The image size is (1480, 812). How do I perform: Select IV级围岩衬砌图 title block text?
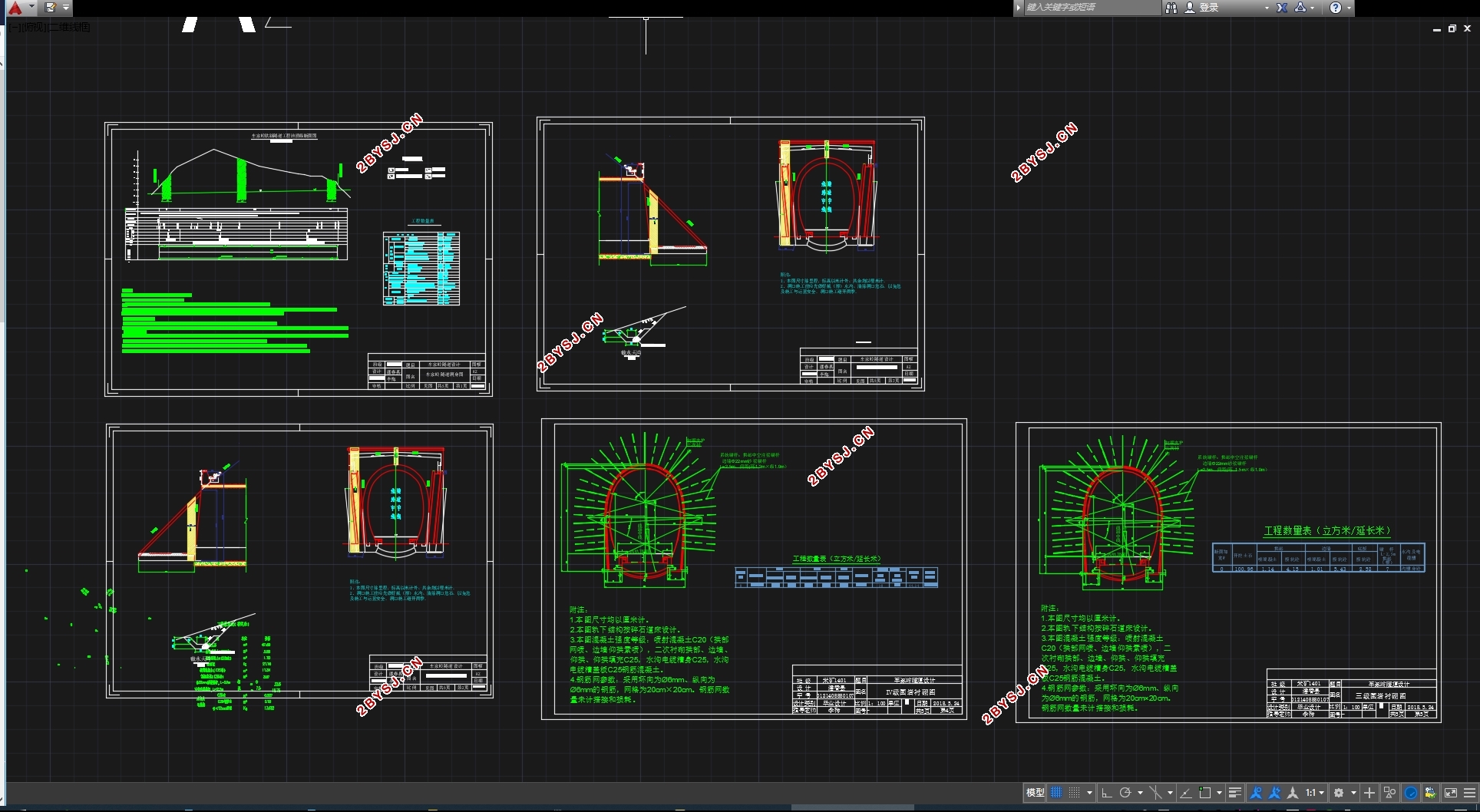pos(910,692)
